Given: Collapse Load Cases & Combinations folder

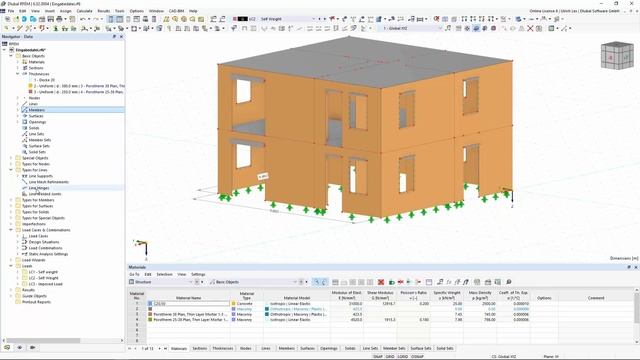Looking at the screenshot, I should click(x=11, y=230).
